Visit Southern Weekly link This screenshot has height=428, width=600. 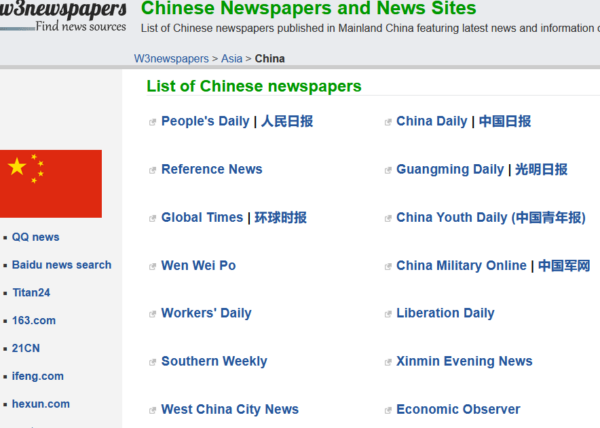(214, 361)
